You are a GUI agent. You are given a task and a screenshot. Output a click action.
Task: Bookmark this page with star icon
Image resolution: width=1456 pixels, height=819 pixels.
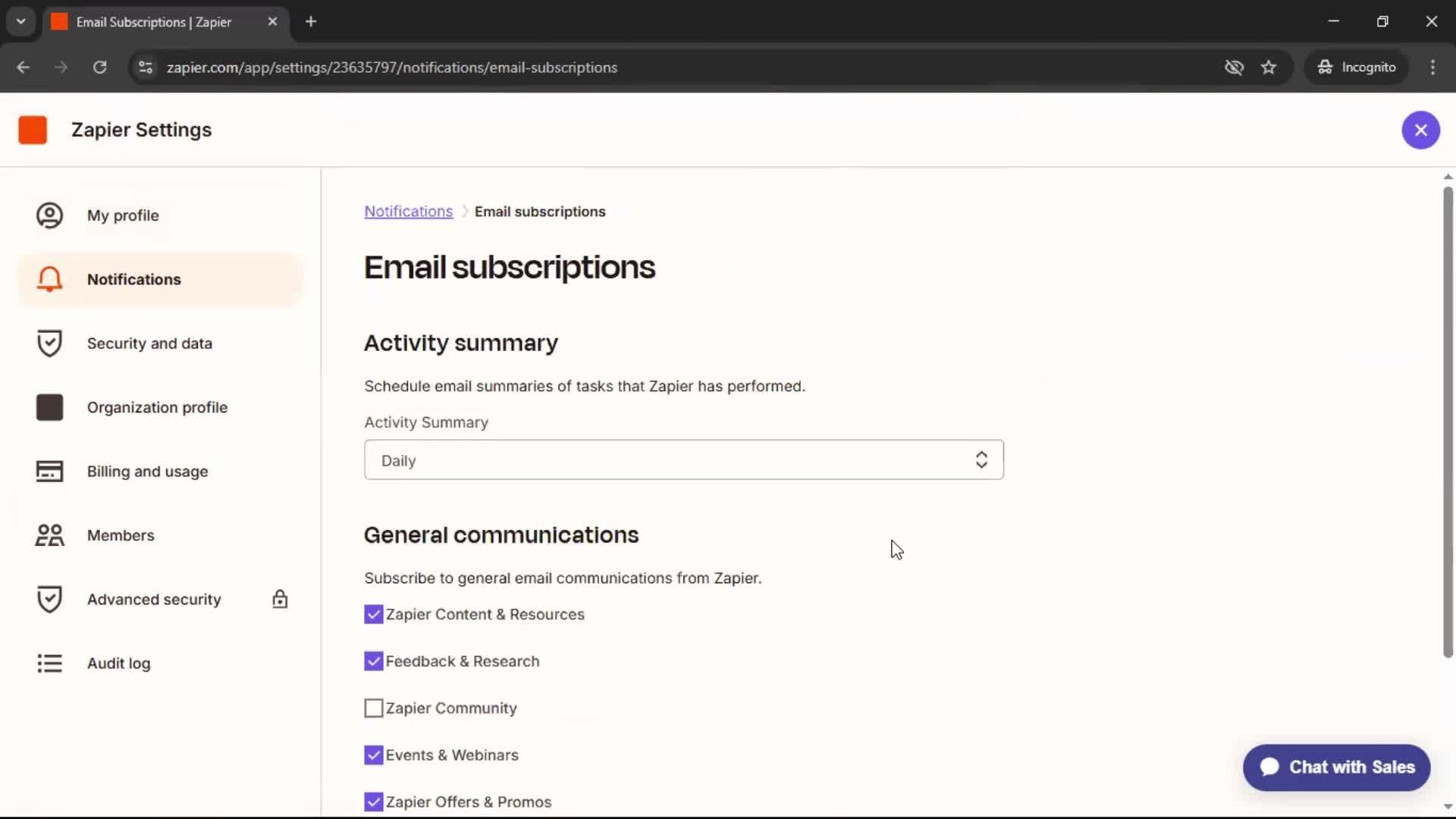click(x=1269, y=67)
